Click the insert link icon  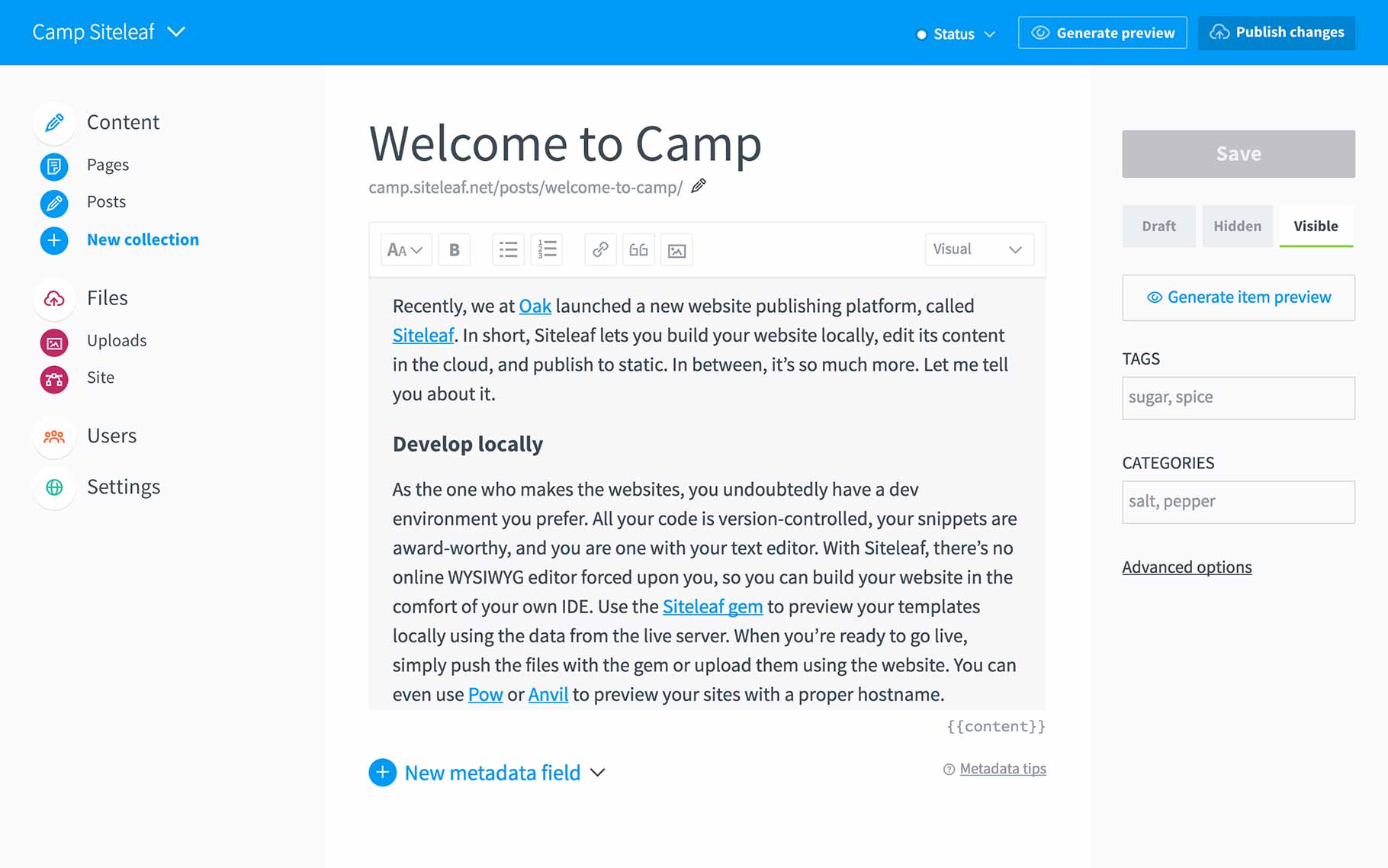[600, 250]
